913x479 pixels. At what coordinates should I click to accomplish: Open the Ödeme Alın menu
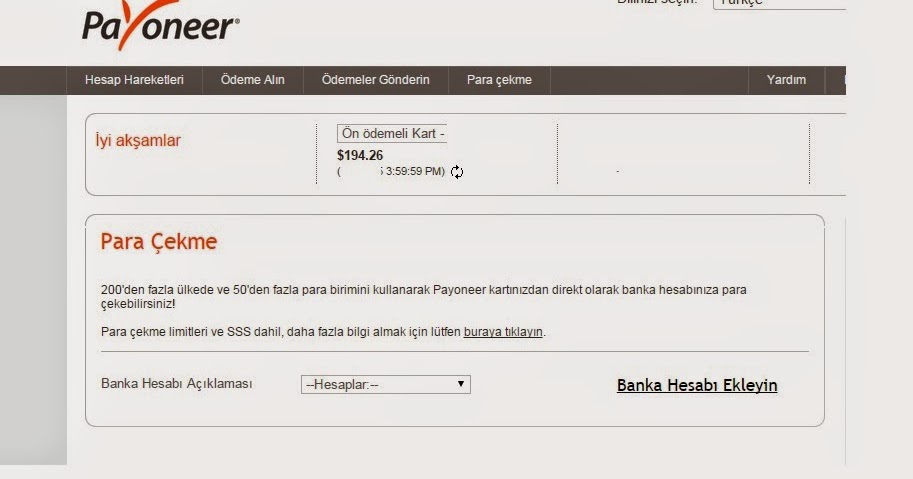(x=253, y=80)
